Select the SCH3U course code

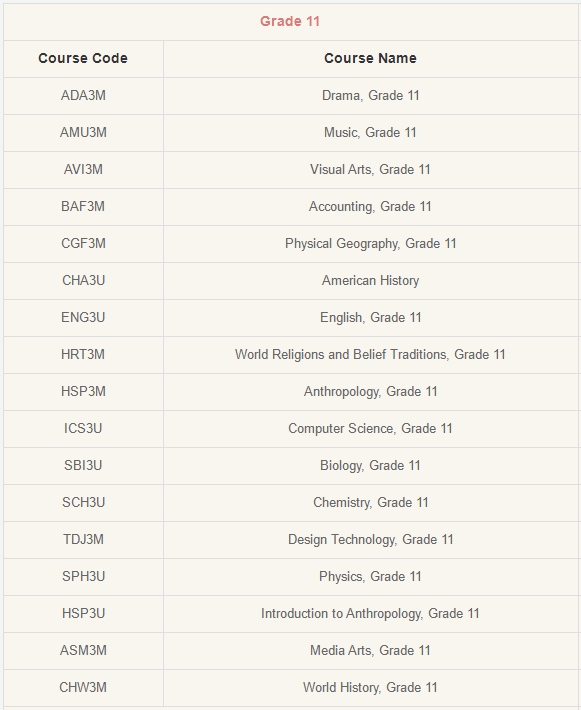(83, 503)
